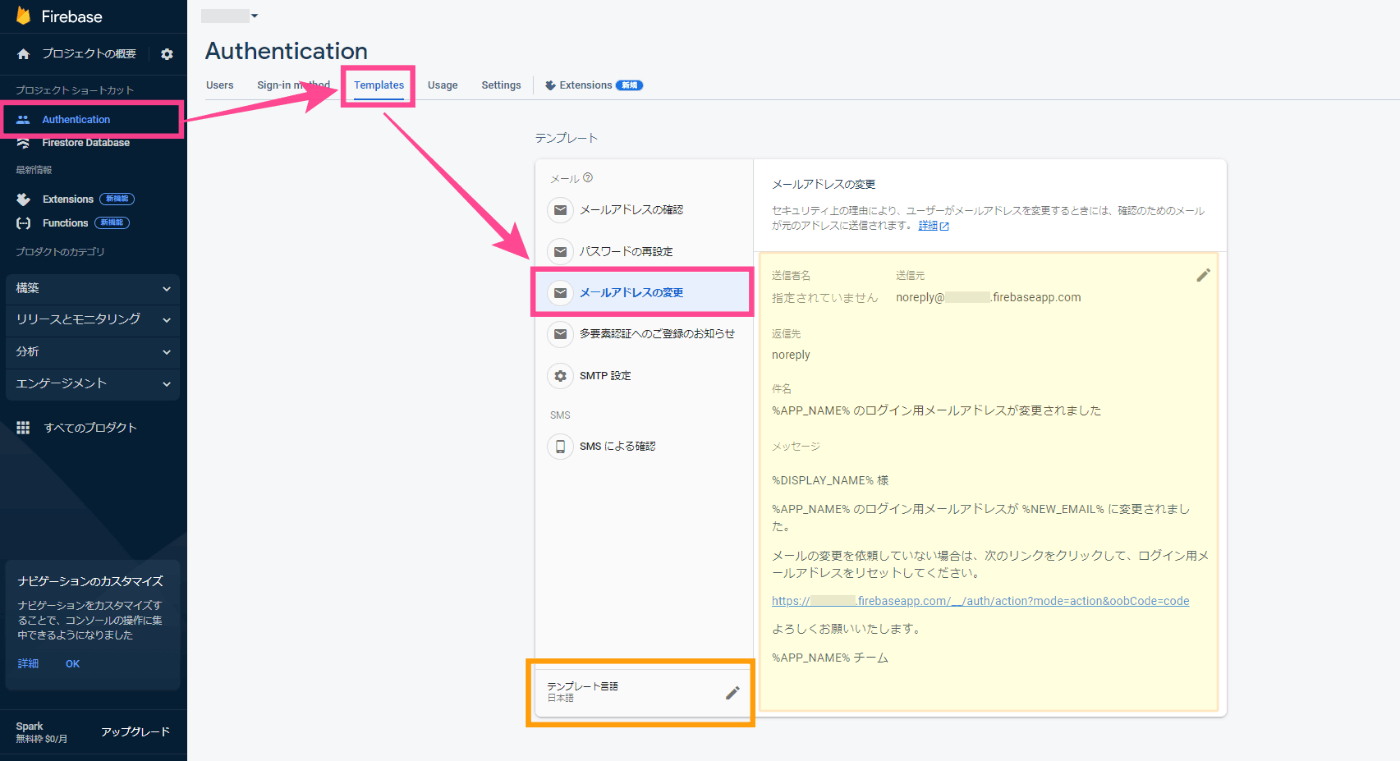Open Extensions in sidebar
The width and height of the screenshot is (1400, 761).
[x=68, y=199]
